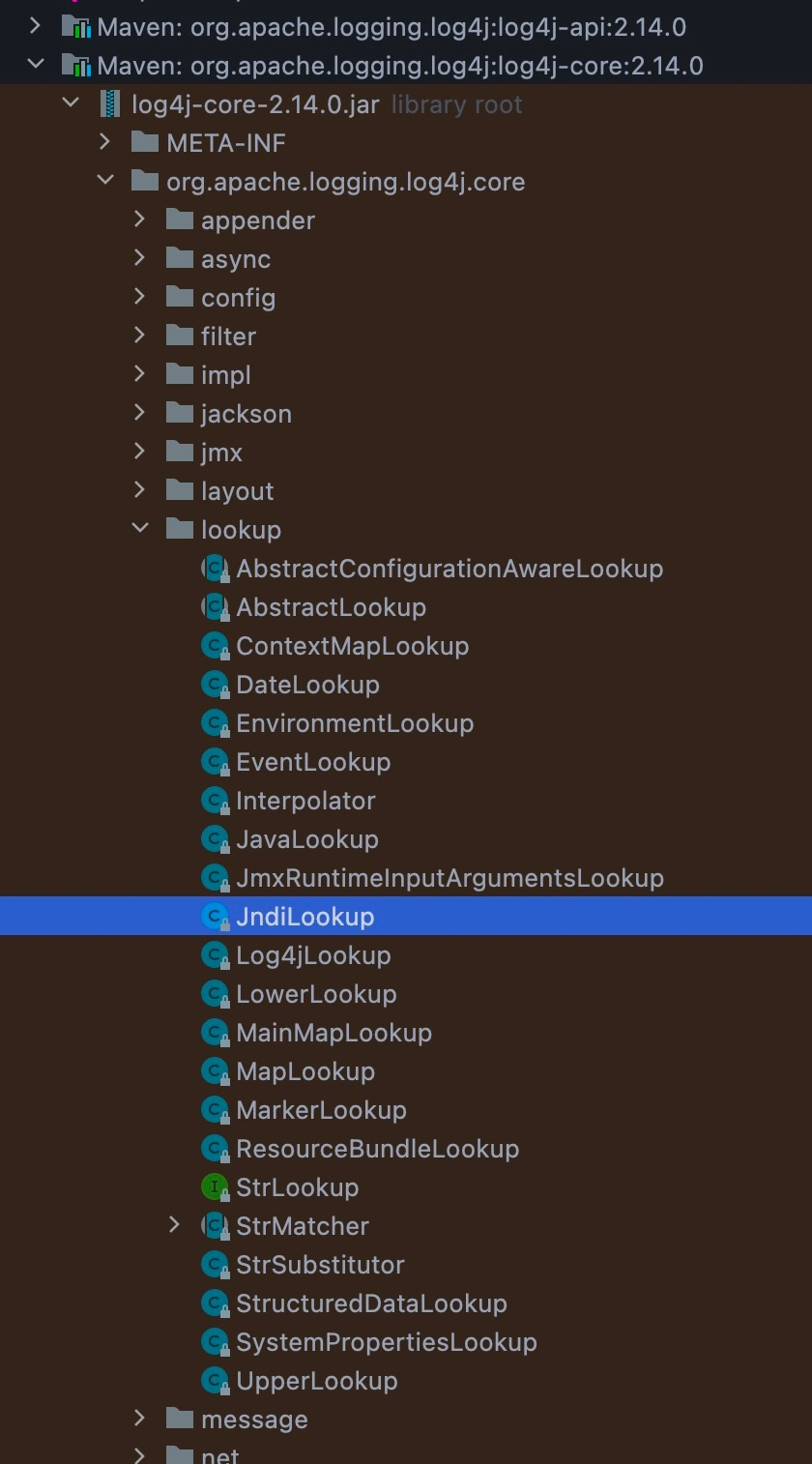Select the org.apache.logging.log4j.core package

tap(345, 182)
